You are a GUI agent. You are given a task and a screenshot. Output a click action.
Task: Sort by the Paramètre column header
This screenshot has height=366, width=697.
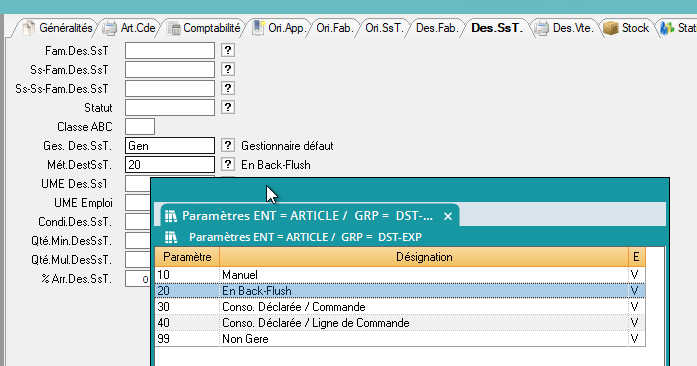(x=187, y=257)
